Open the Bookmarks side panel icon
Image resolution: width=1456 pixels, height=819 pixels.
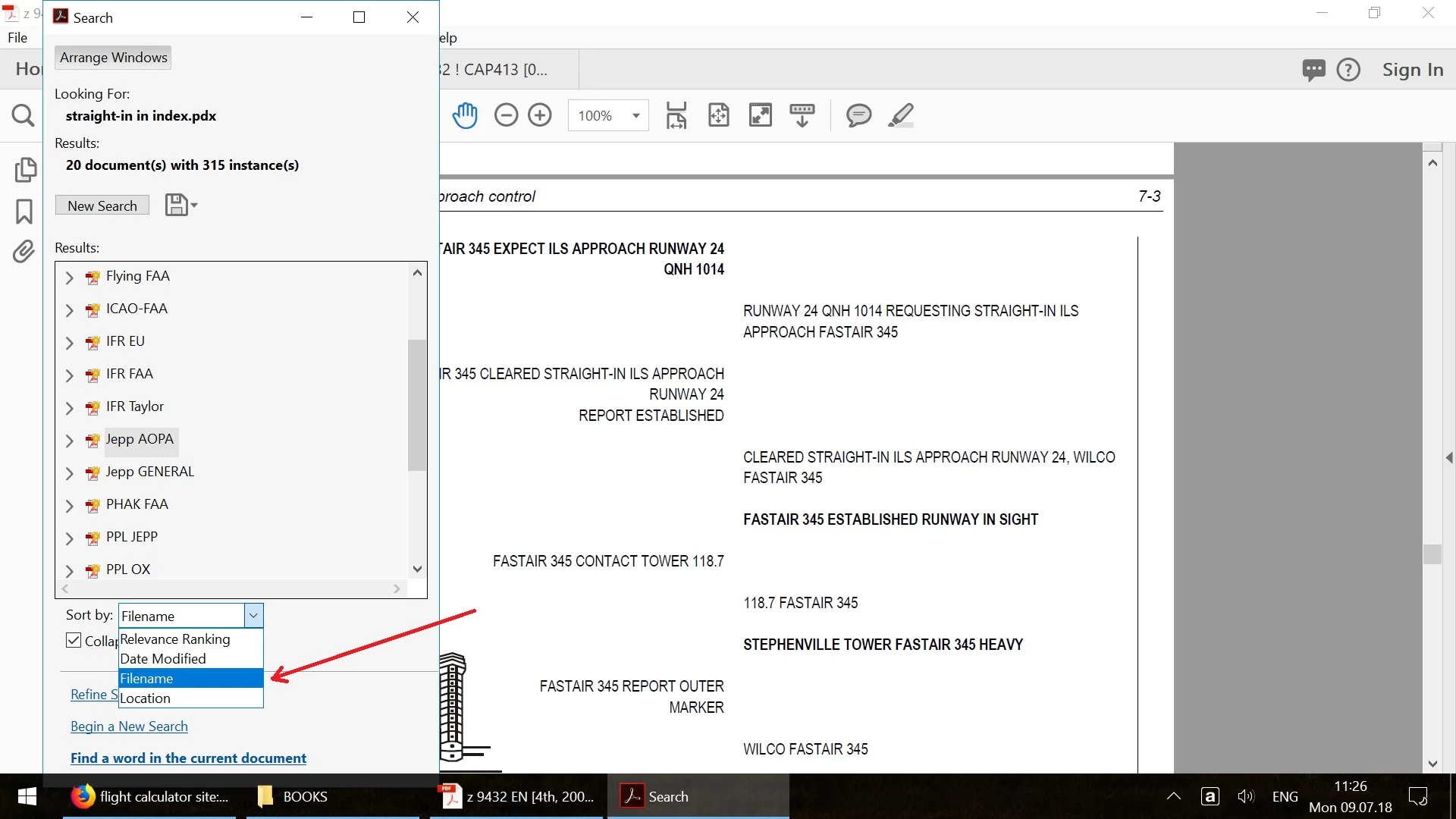click(x=24, y=212)
